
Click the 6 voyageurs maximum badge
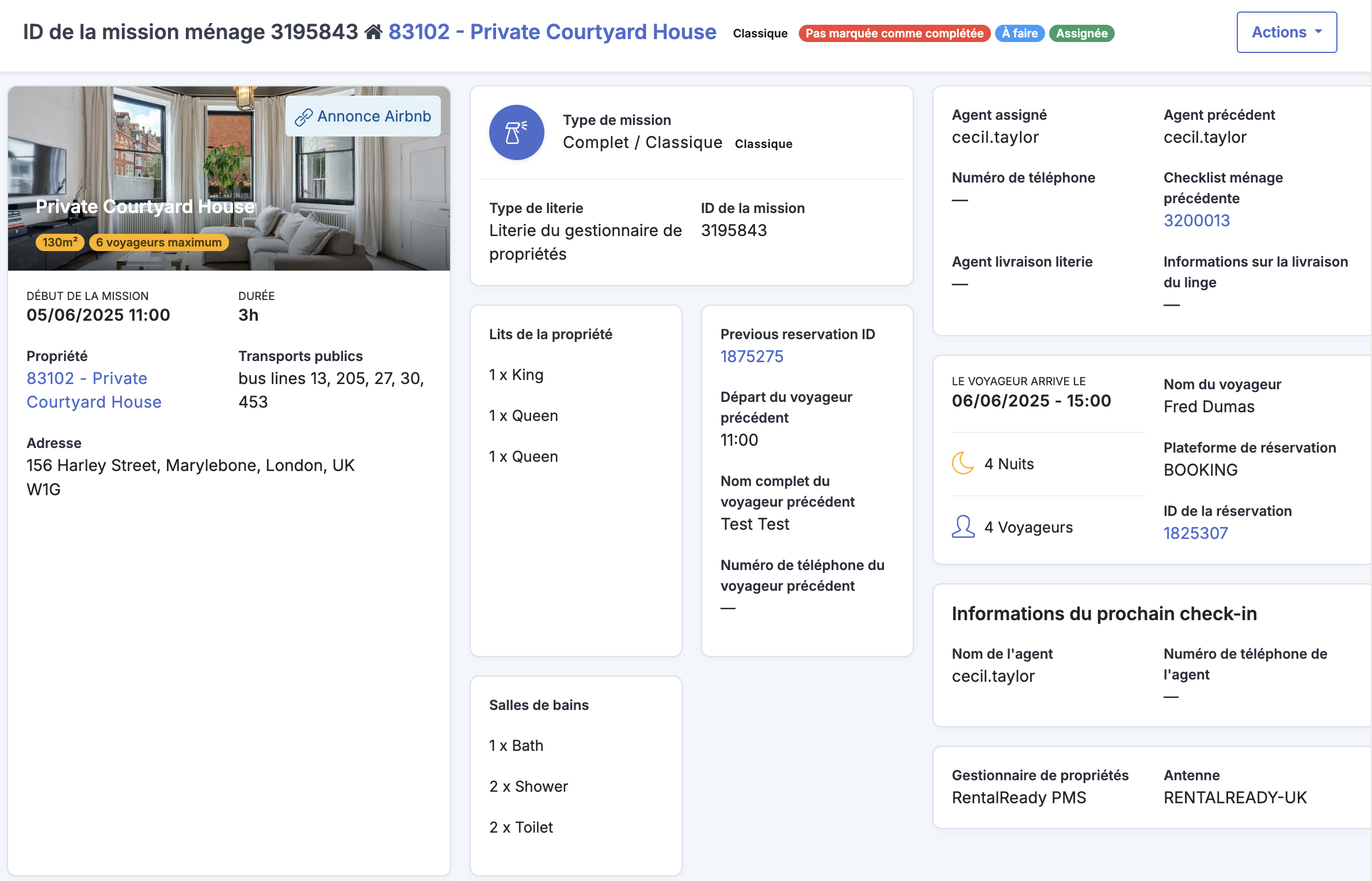pyautogui.click(x=159, y=242)
